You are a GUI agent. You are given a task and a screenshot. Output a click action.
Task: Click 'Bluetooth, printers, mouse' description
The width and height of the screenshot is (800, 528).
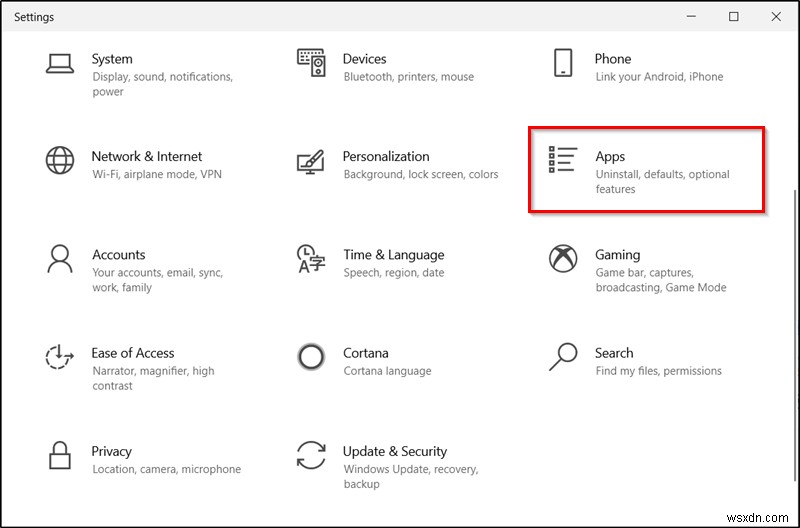tap(409, 77)
